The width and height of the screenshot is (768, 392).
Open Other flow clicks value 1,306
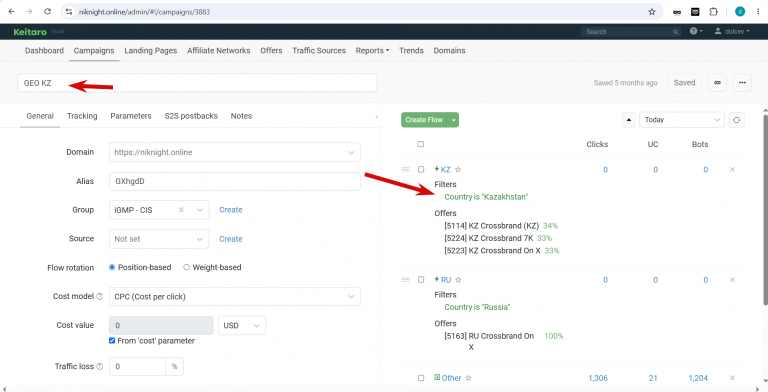pos(598,378)
